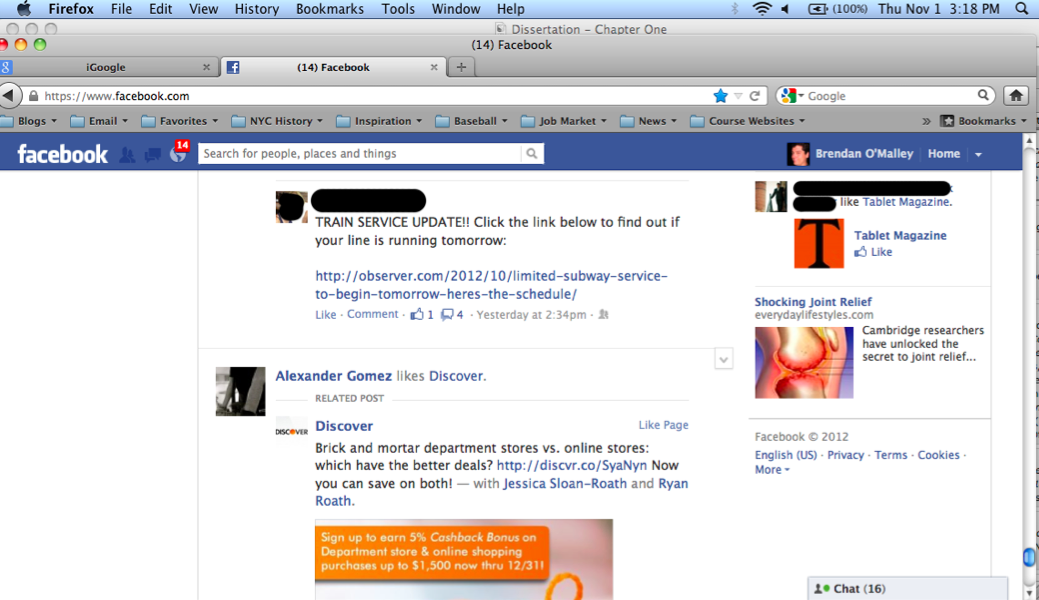Viewport: 1039px width, 600px height.
Task: Expand the Job Market bookmarks folder
Action: pyautogui.click(x=564, y=121)
